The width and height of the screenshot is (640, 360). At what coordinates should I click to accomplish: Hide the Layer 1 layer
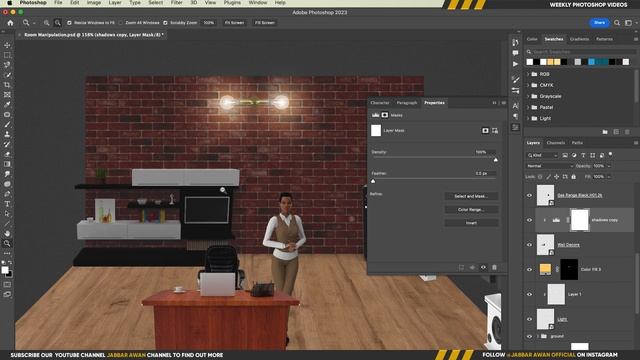point(529,294)
